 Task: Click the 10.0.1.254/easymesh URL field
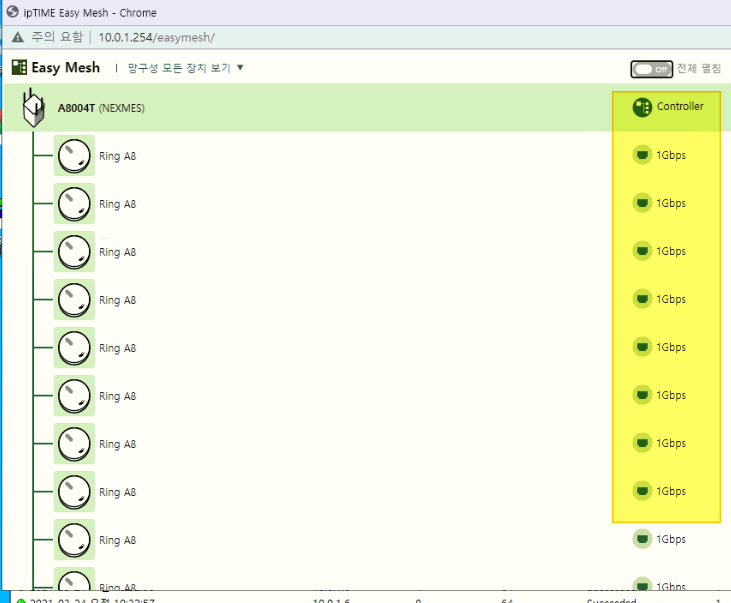156,37
